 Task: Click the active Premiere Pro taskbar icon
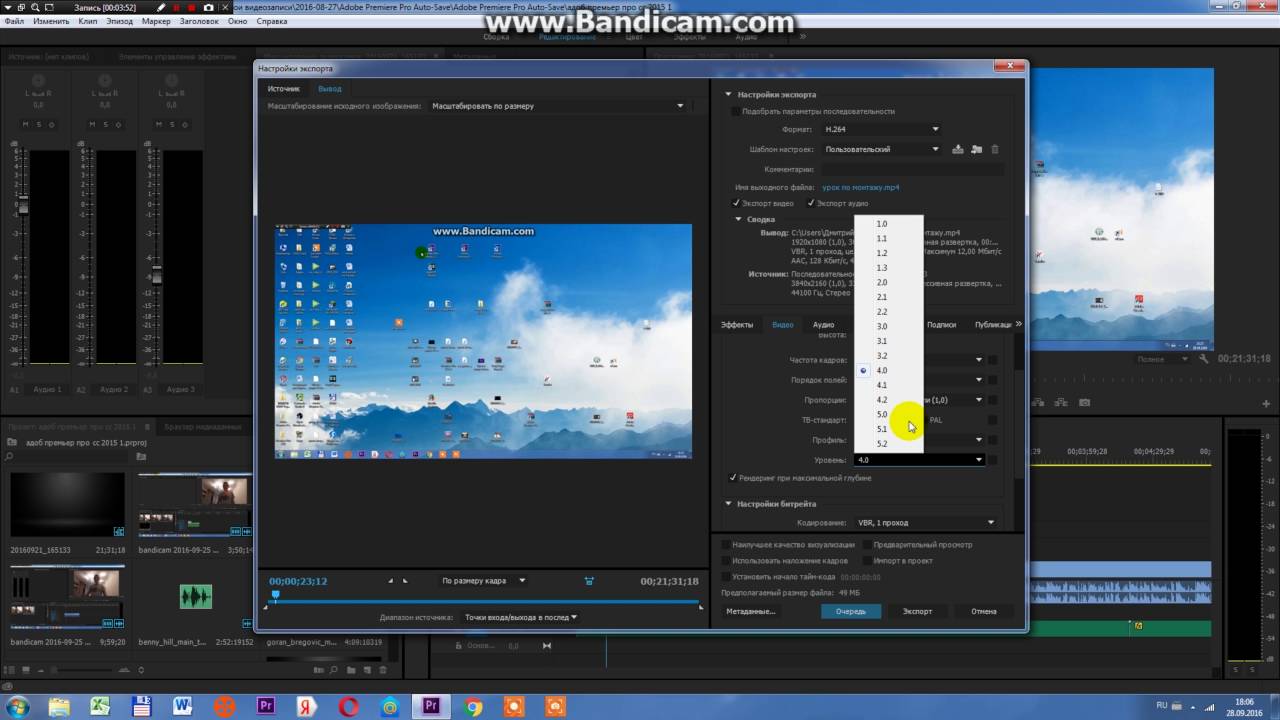click(432, 706)
